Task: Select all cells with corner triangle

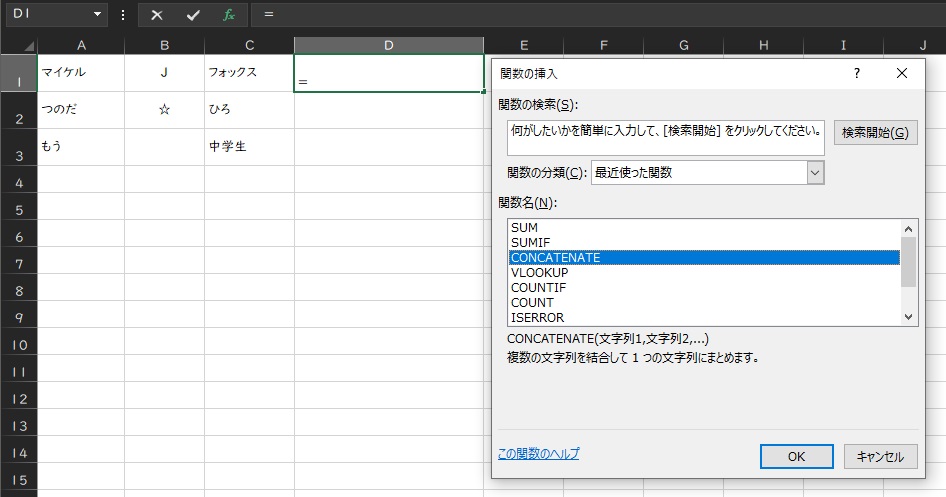Action: click(x=28, y=46)
